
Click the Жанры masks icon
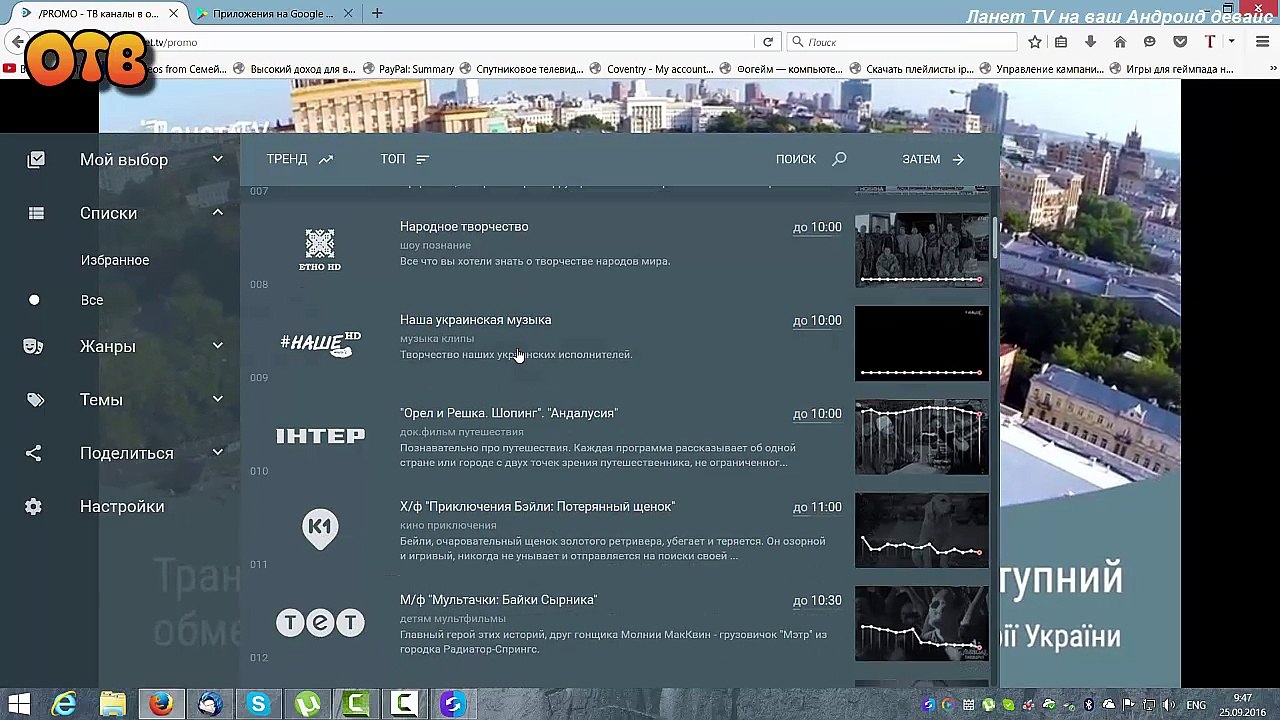[x=34, y=346]
